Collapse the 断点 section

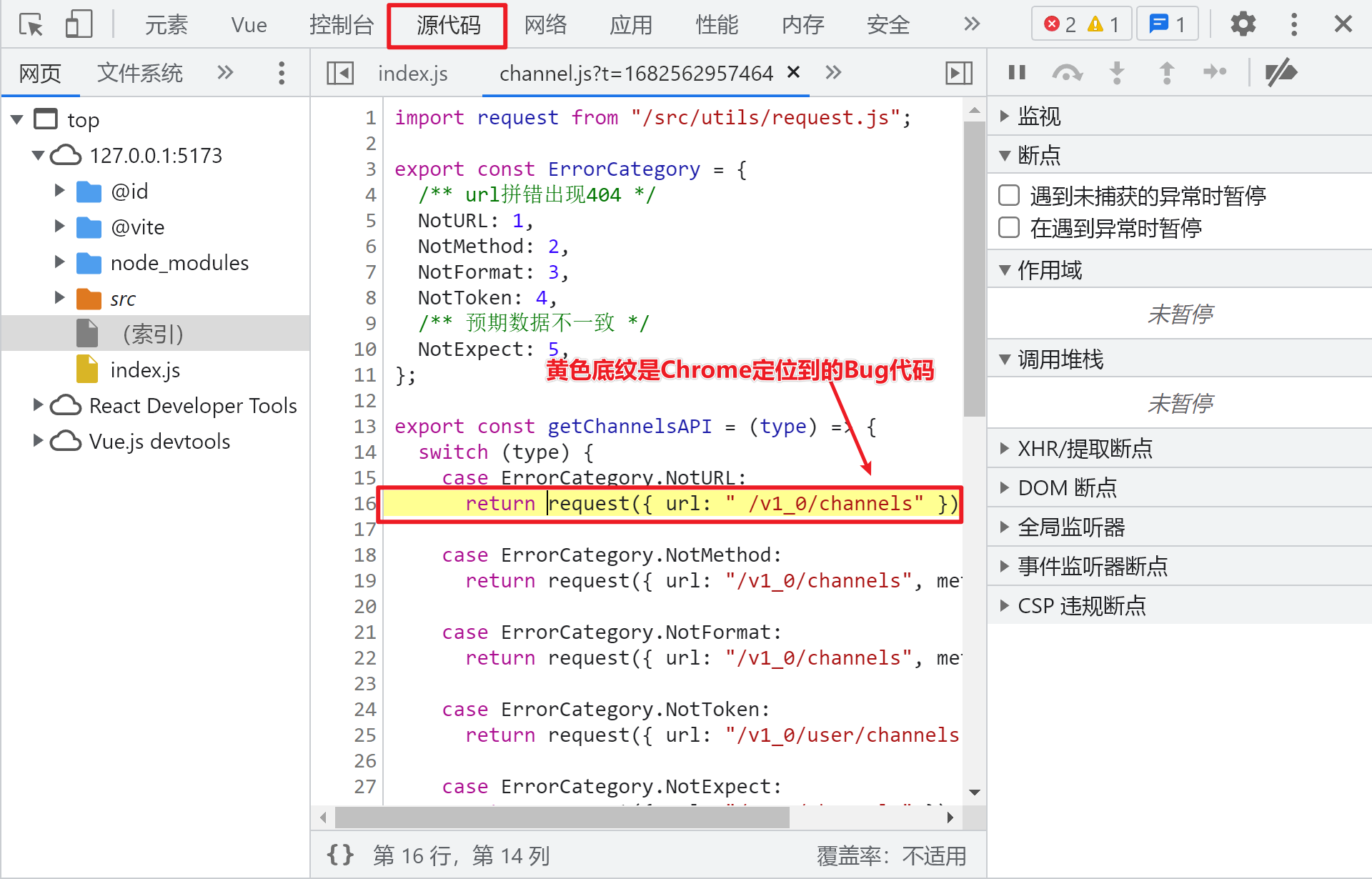[1179, 155]
